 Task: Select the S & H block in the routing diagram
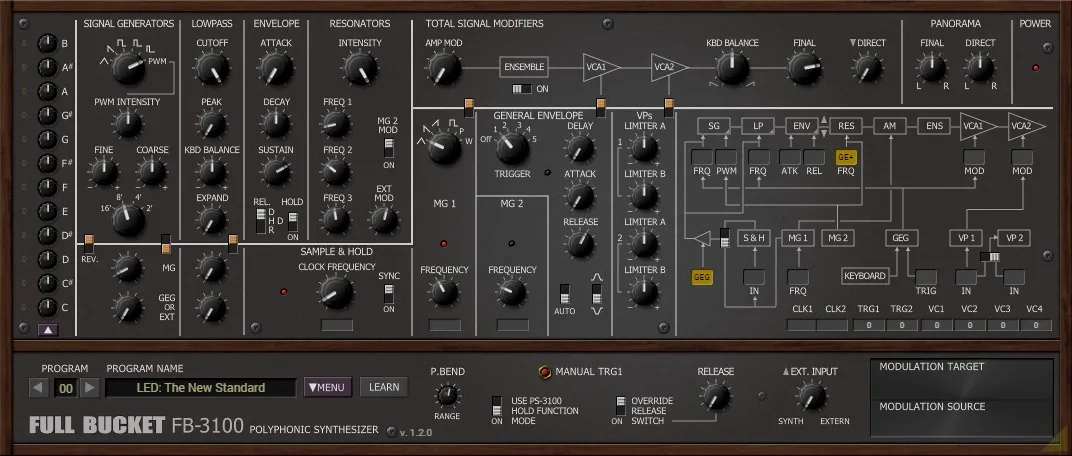(752, 238)
